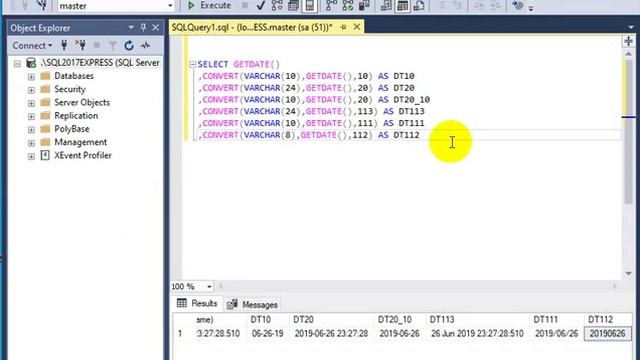Expand the Management node

point(31,143)
